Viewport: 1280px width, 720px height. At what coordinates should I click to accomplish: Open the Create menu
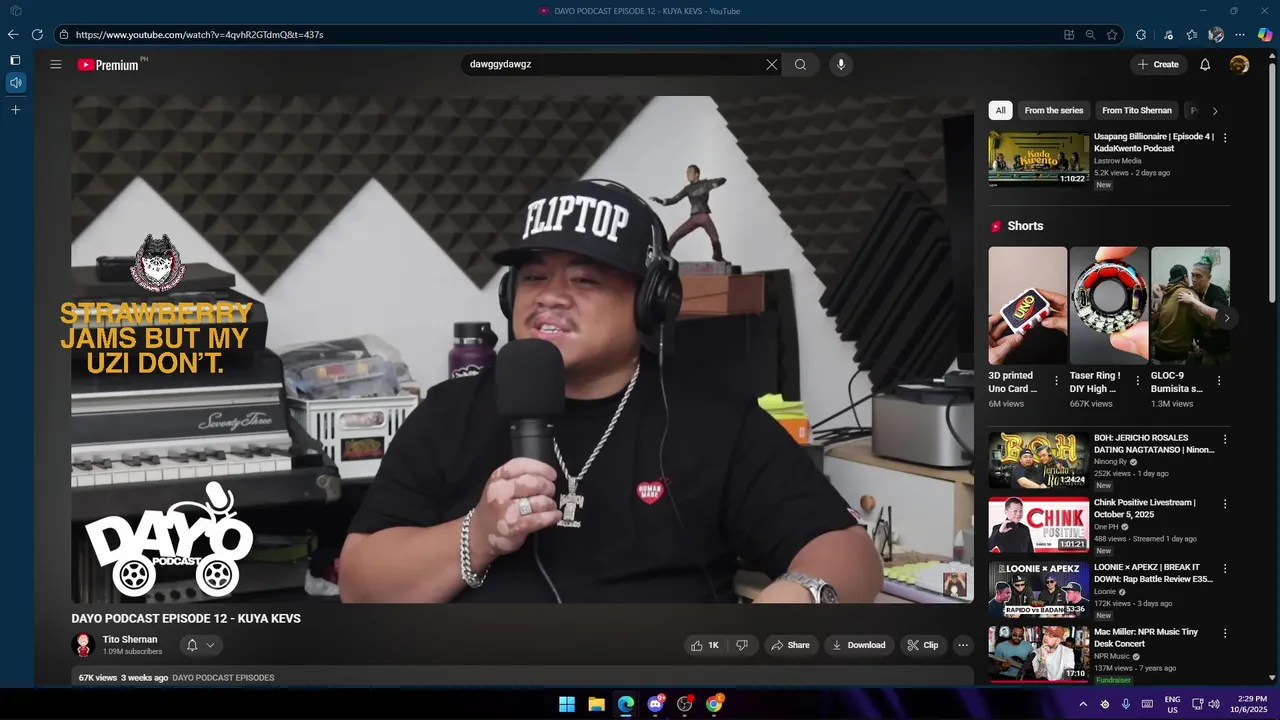click(x=1158, y=64)
